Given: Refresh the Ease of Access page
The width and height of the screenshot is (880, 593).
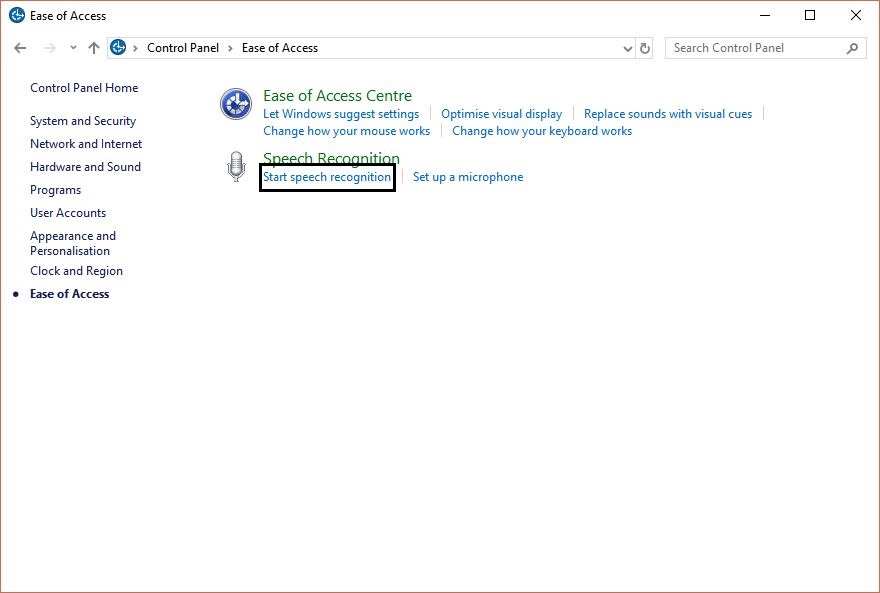Looking at the screenshot, I should [645, 49].
